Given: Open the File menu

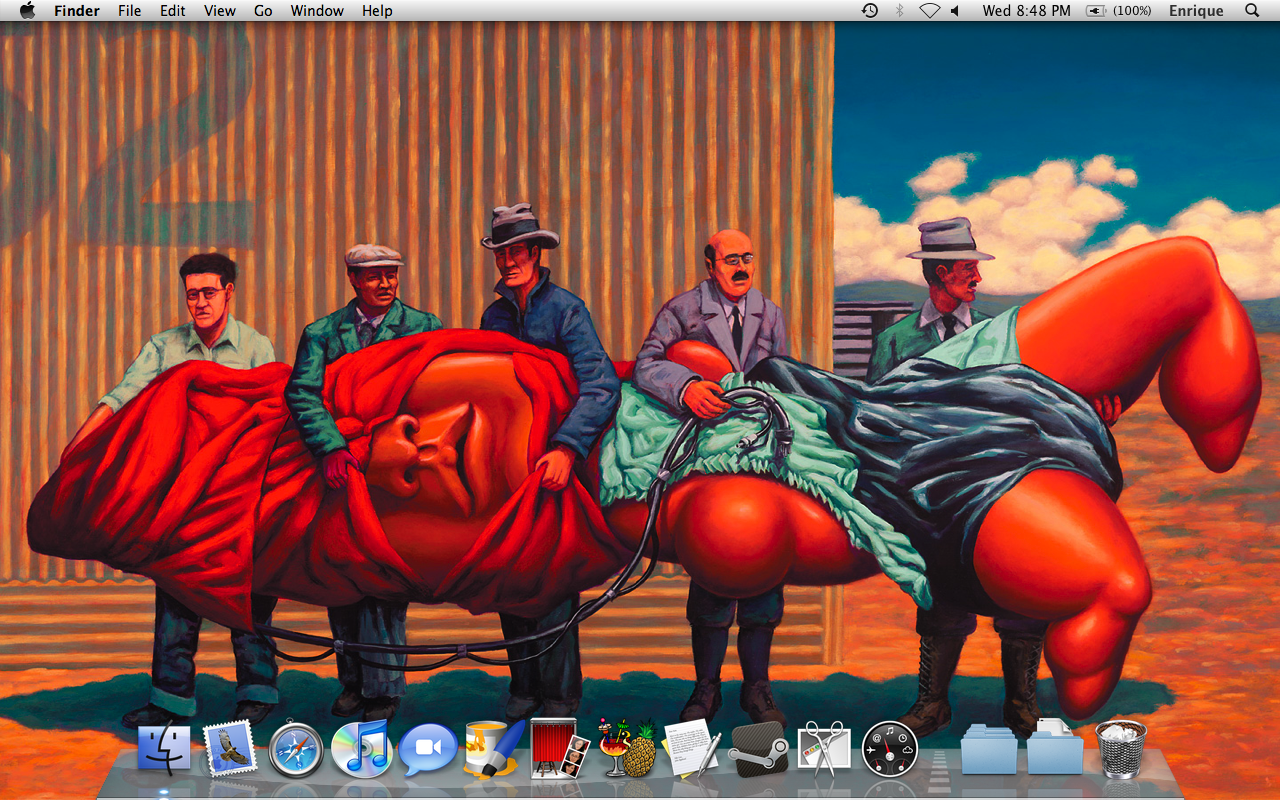Looking at the screenshot, I should 129,10.
